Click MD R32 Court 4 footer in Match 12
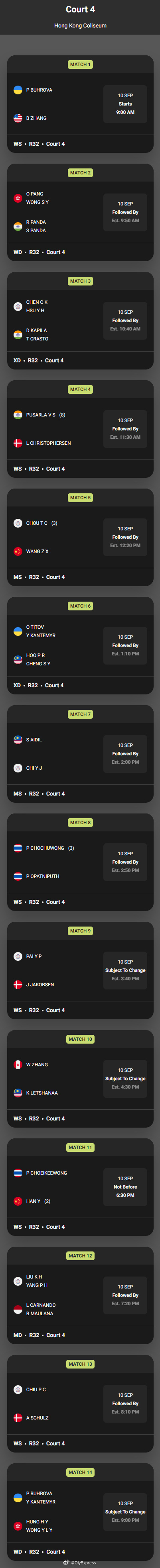The width and height of the screenshot is (160, 1568). [x=39, y=1335]
